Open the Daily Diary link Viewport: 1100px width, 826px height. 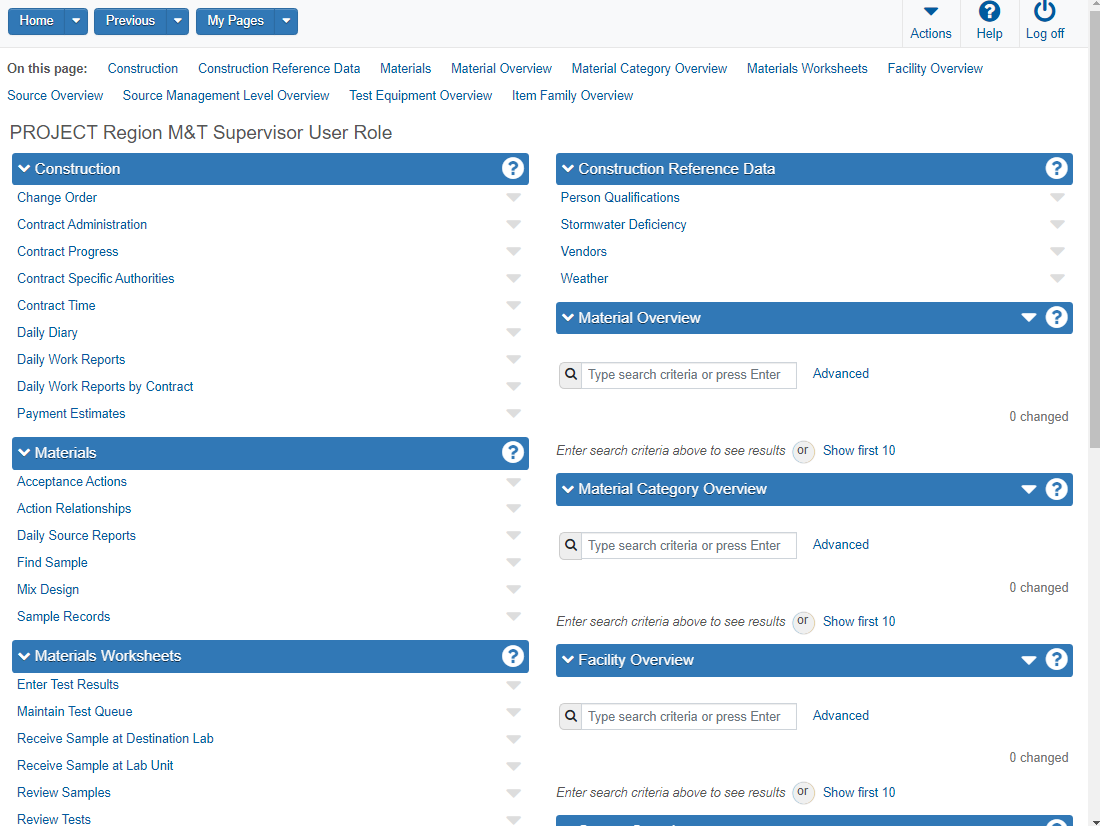(47, 333)
